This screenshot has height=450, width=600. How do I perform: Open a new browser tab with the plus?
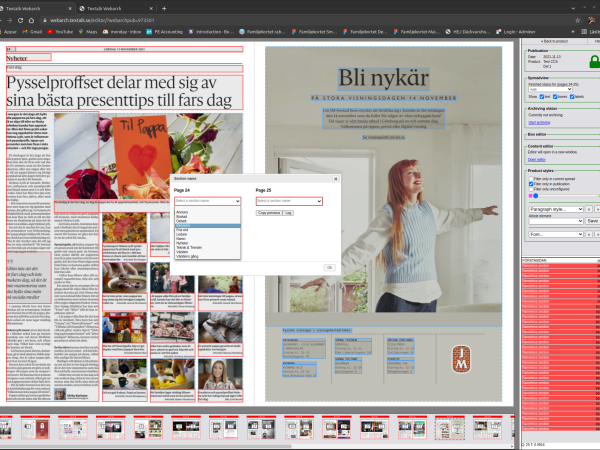click(164, 8)
